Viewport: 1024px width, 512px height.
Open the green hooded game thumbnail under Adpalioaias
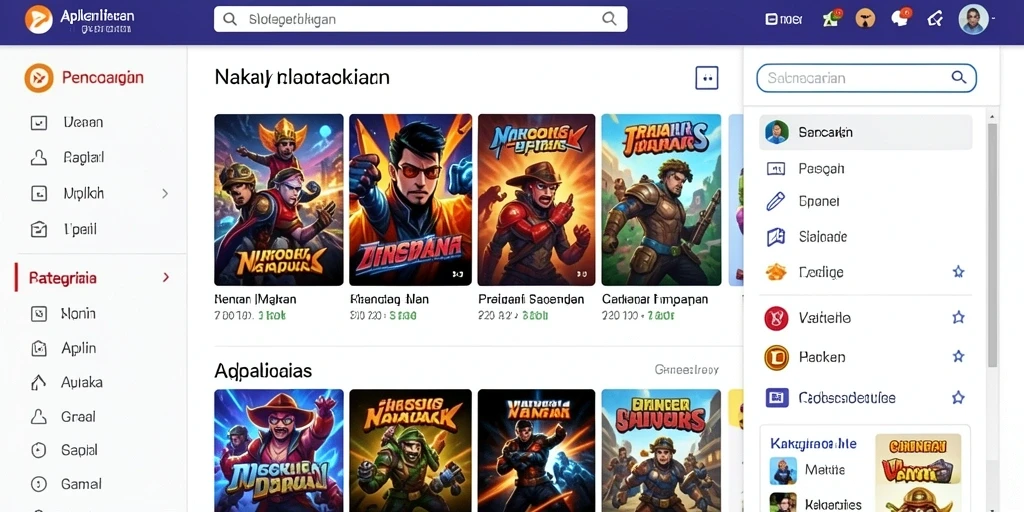point(410,451)
